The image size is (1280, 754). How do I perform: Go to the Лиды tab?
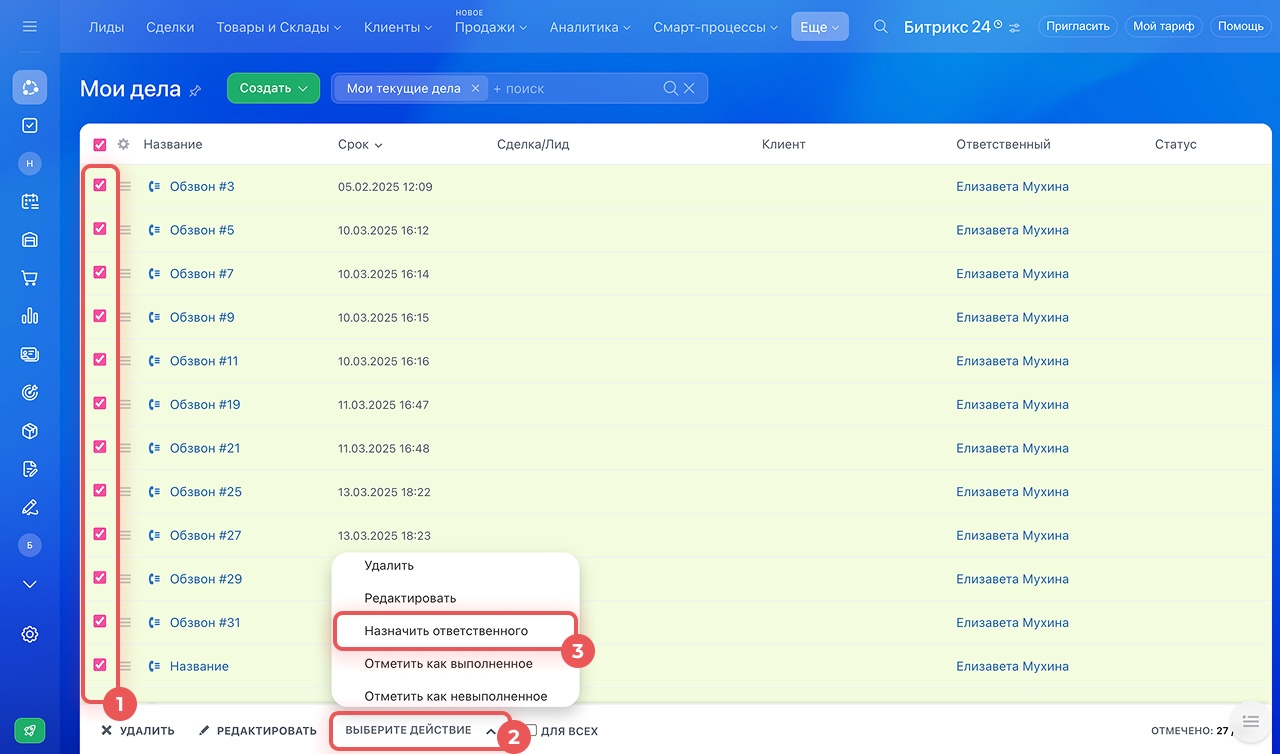[x=106, y=27]
